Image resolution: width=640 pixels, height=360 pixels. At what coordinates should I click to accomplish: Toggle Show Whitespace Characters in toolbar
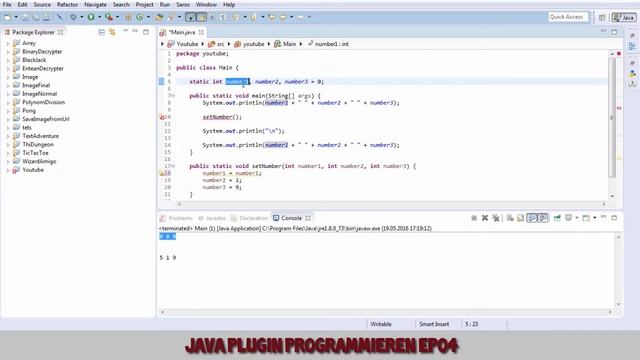point(222,17)
